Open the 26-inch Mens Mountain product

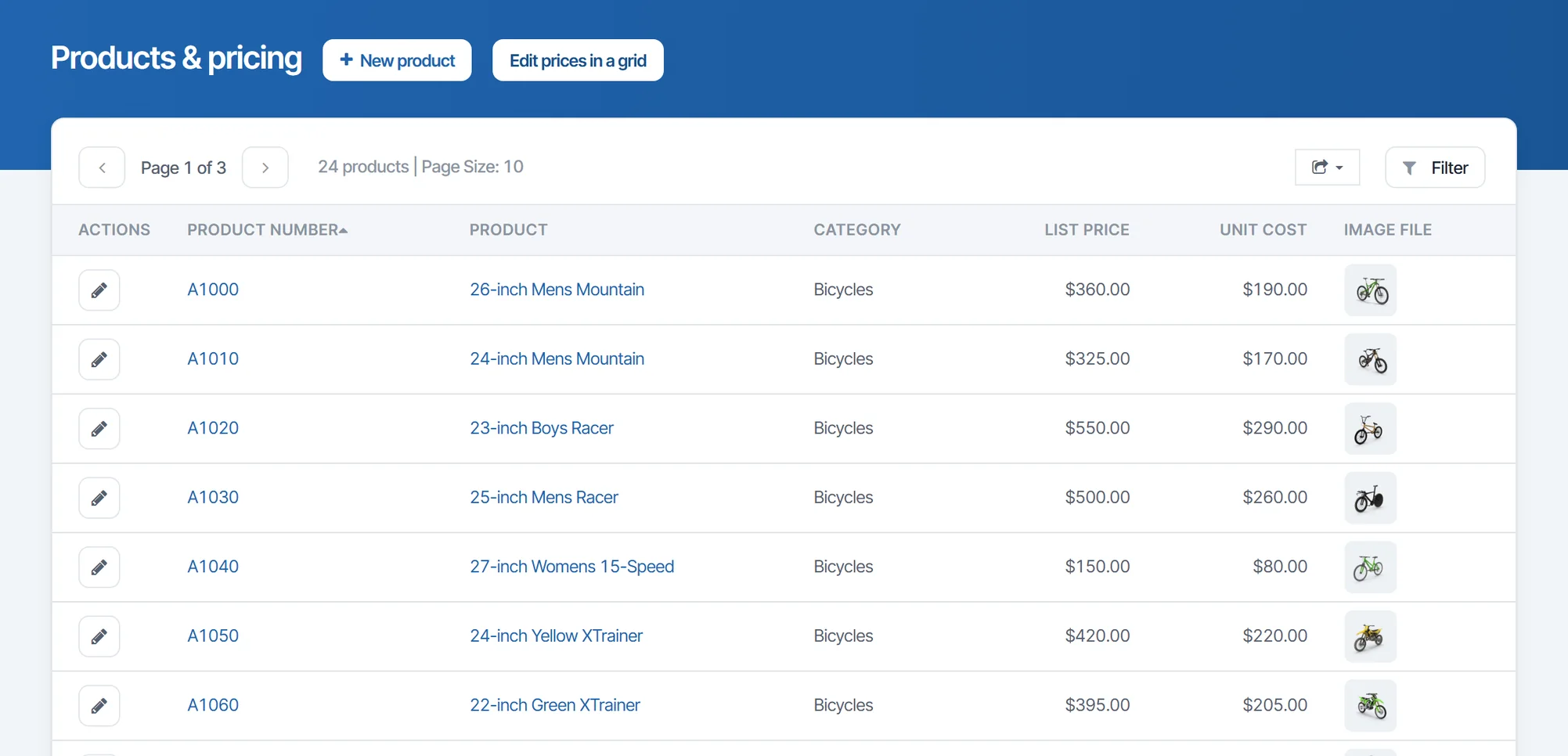click(557, 290)
